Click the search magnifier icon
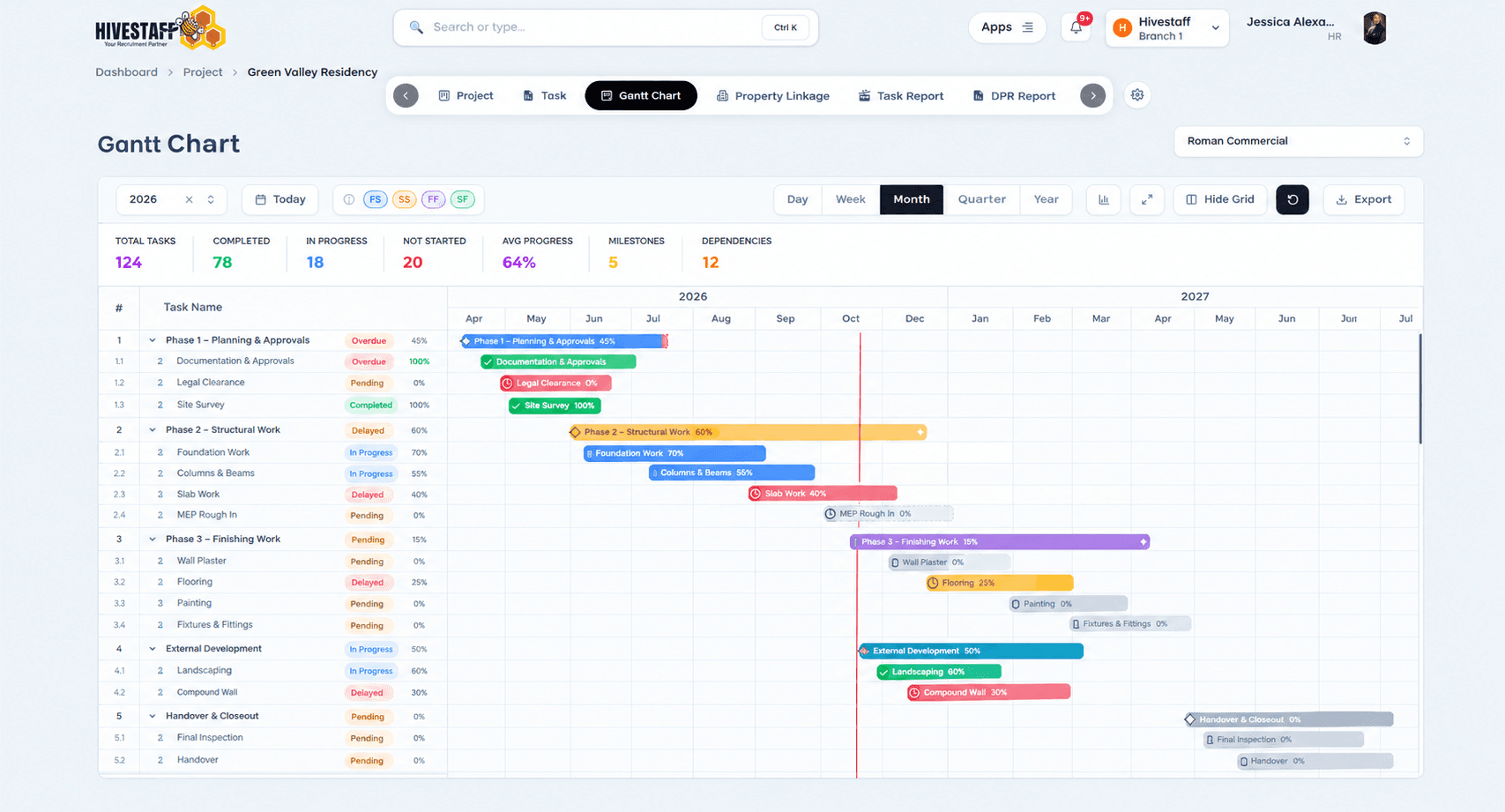This screenshot has width=1505, height=812. pos(416,27)
